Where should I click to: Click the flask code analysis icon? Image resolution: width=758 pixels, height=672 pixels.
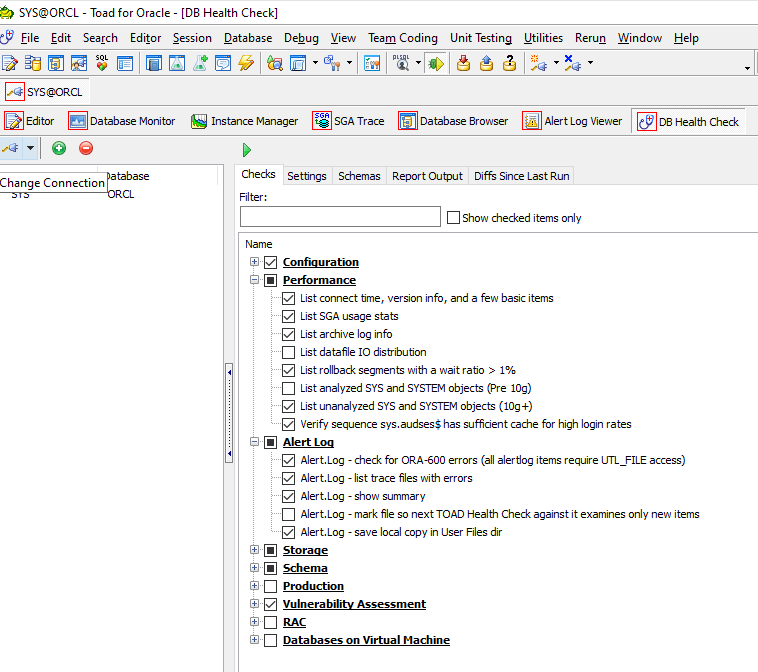[177, 63]
